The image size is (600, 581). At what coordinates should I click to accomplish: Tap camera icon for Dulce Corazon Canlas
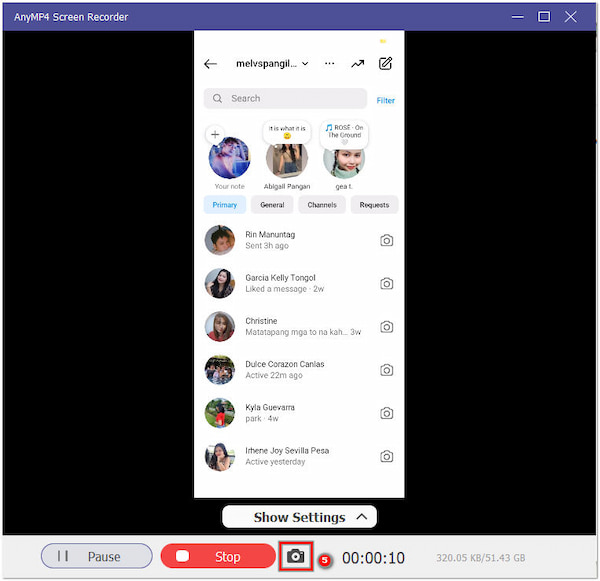click(x=386, y=370)
